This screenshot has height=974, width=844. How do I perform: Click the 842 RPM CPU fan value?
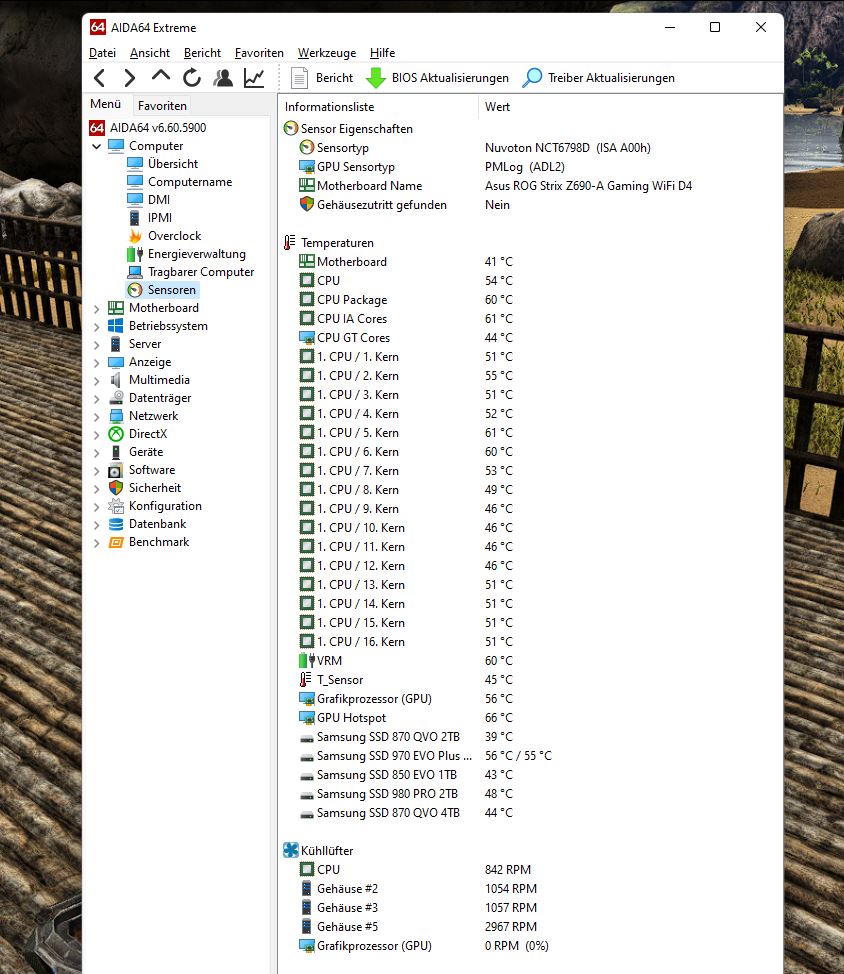coord(508,869)
